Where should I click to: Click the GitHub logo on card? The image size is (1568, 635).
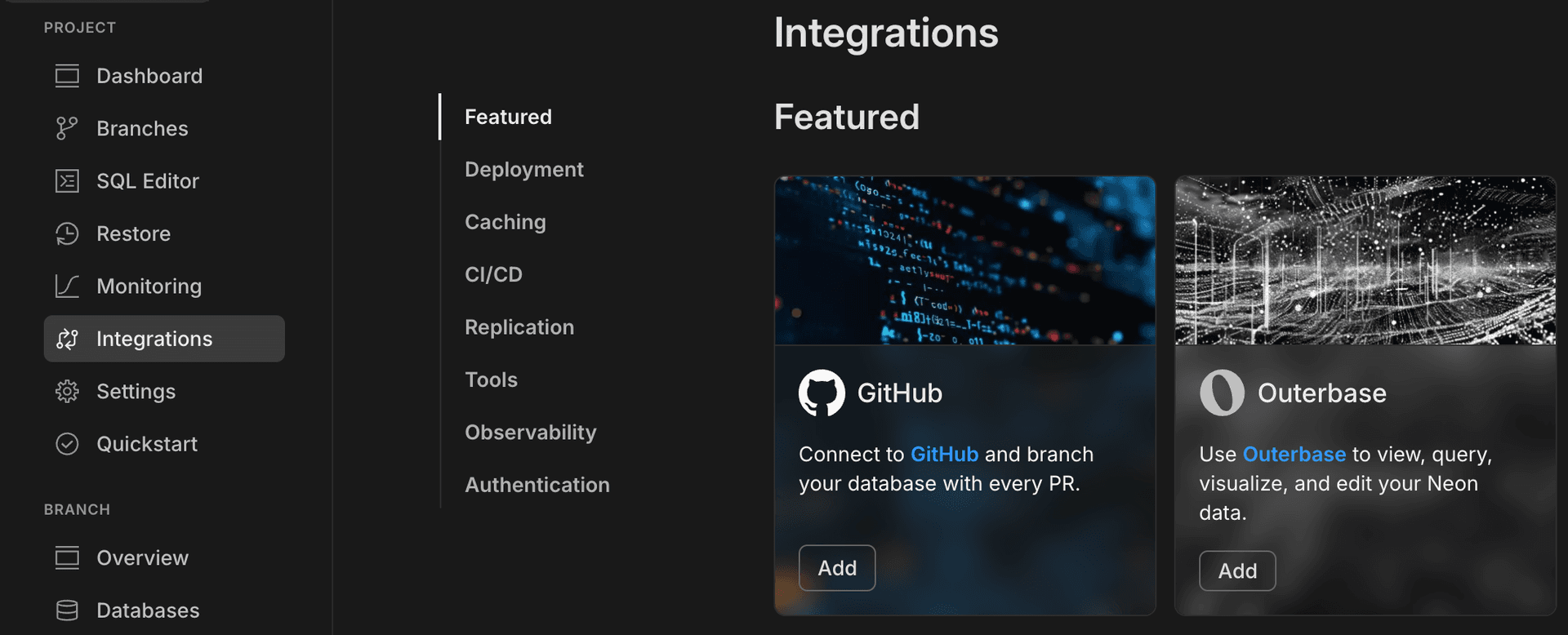pos(822,393)
